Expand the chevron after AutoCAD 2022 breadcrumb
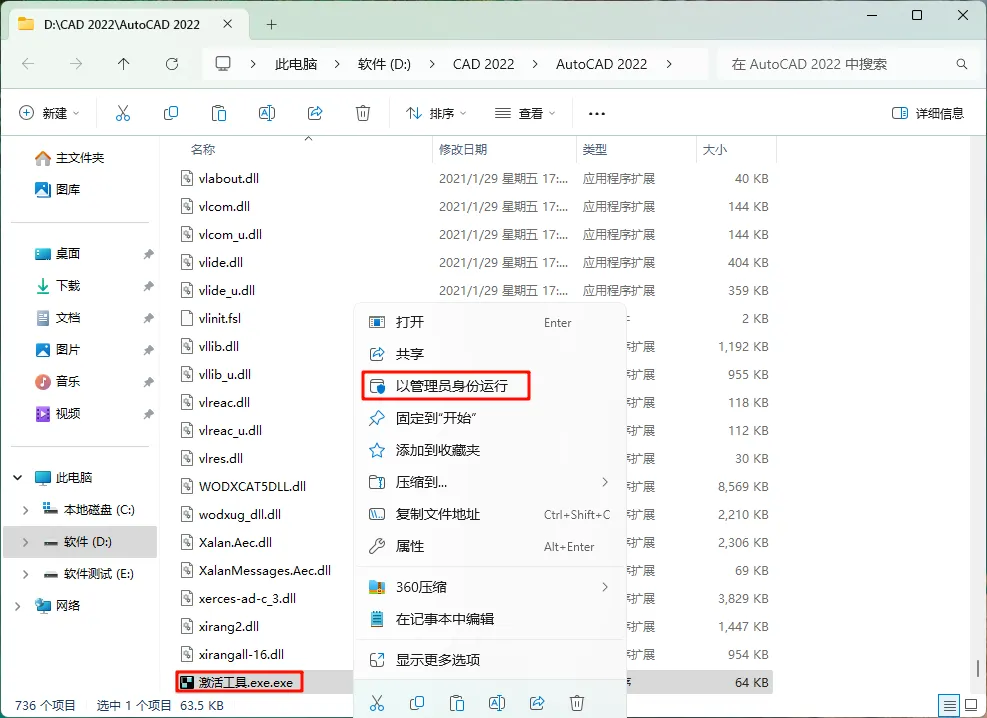The height and width of the screenshot is (718, 987). [668, 64]
